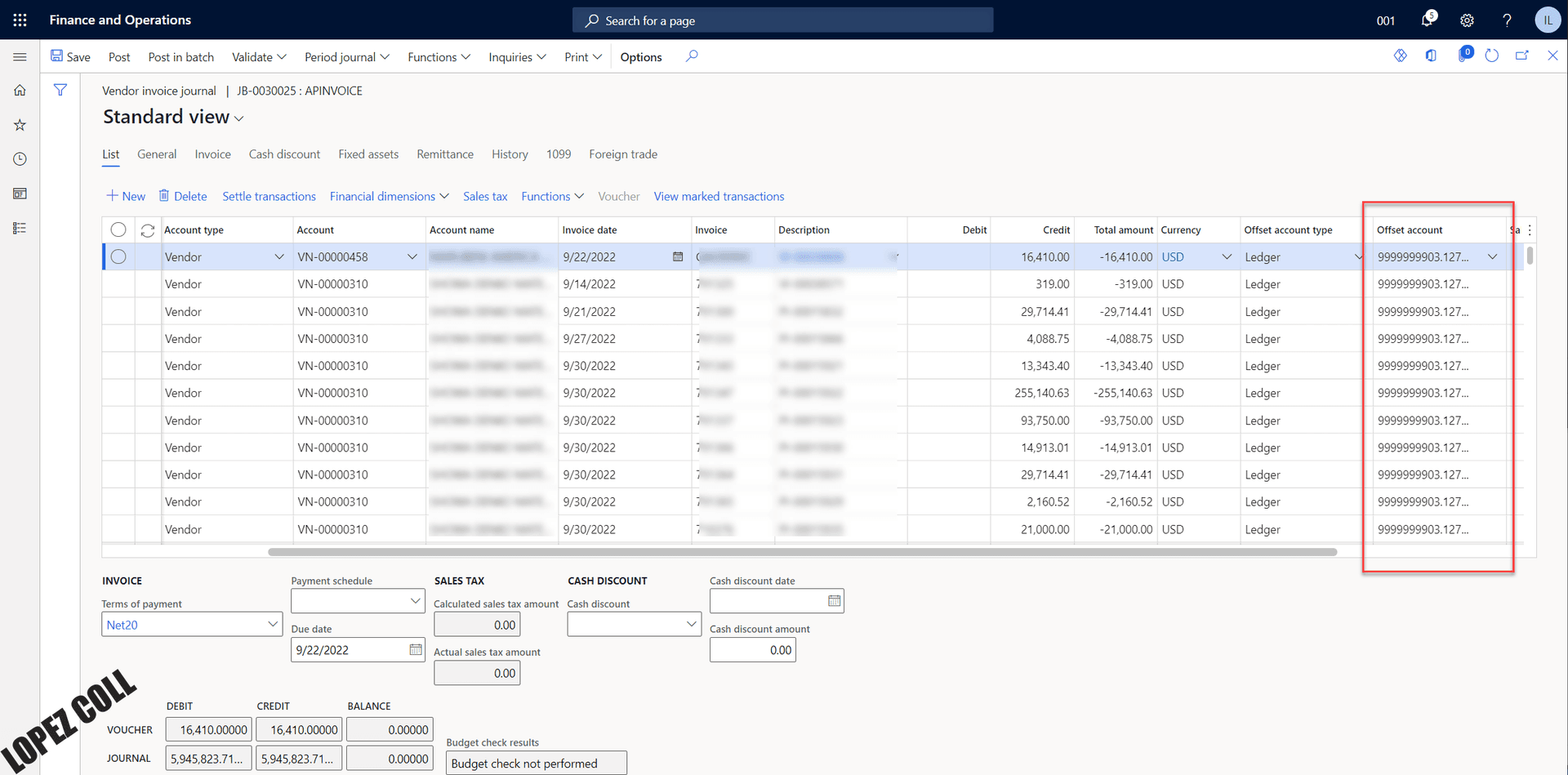Click the Post button
This screenshot has height=775, width=1568.
coord(119,56)
